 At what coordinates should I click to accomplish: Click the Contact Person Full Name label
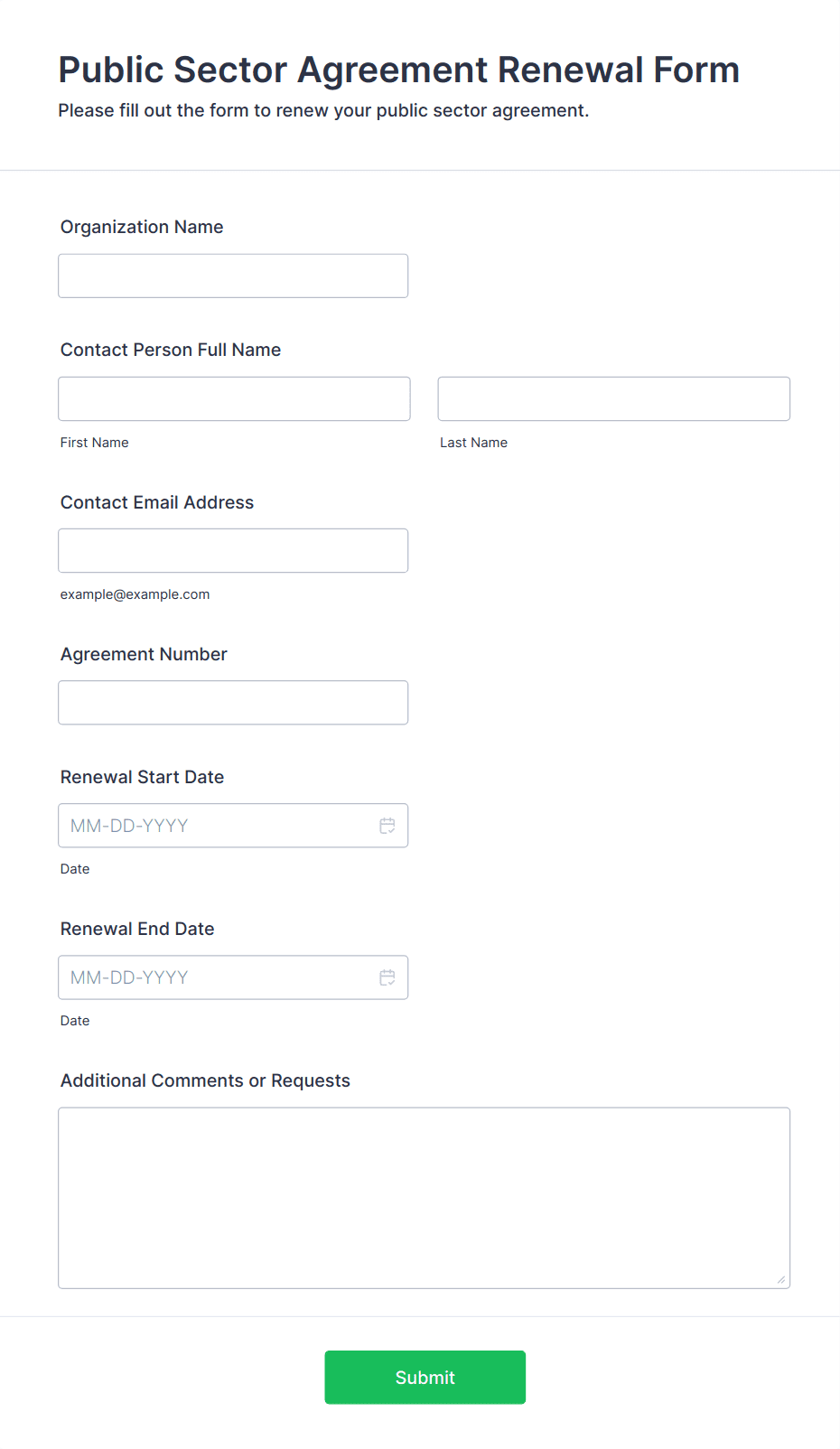pos(171,350)
